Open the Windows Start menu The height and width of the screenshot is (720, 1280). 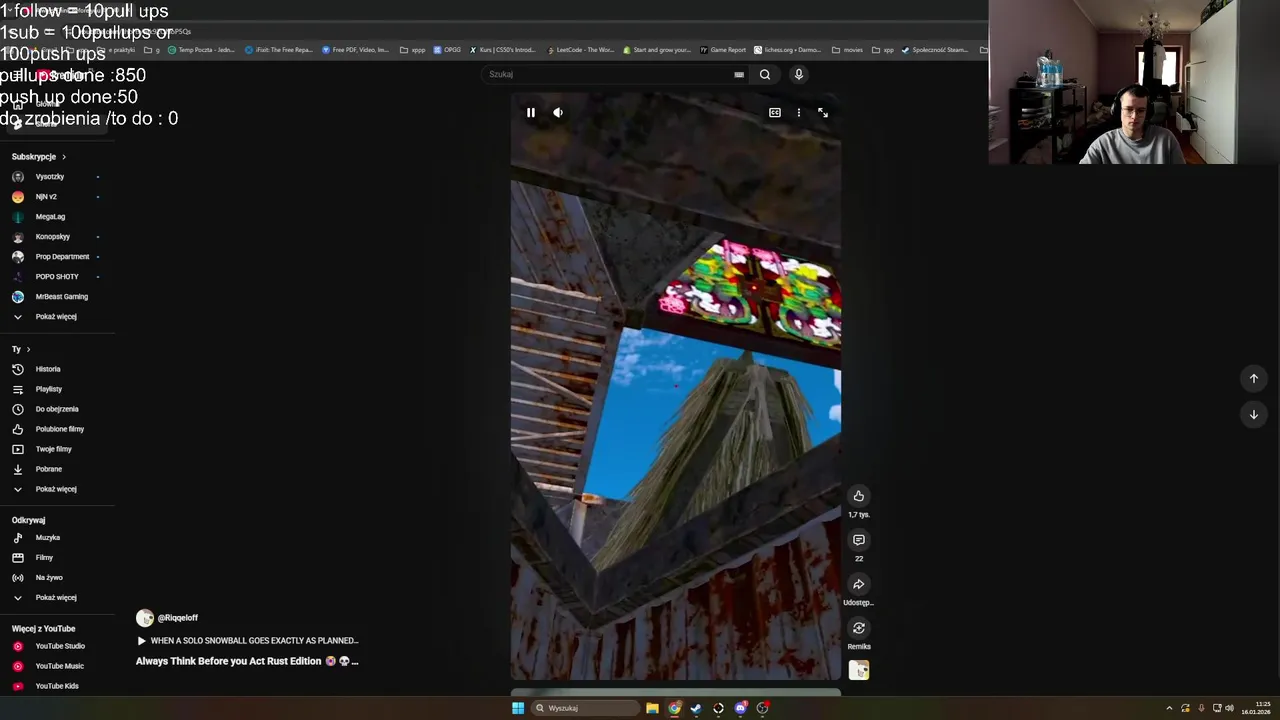pyautogui.click(x=518, y=708)
